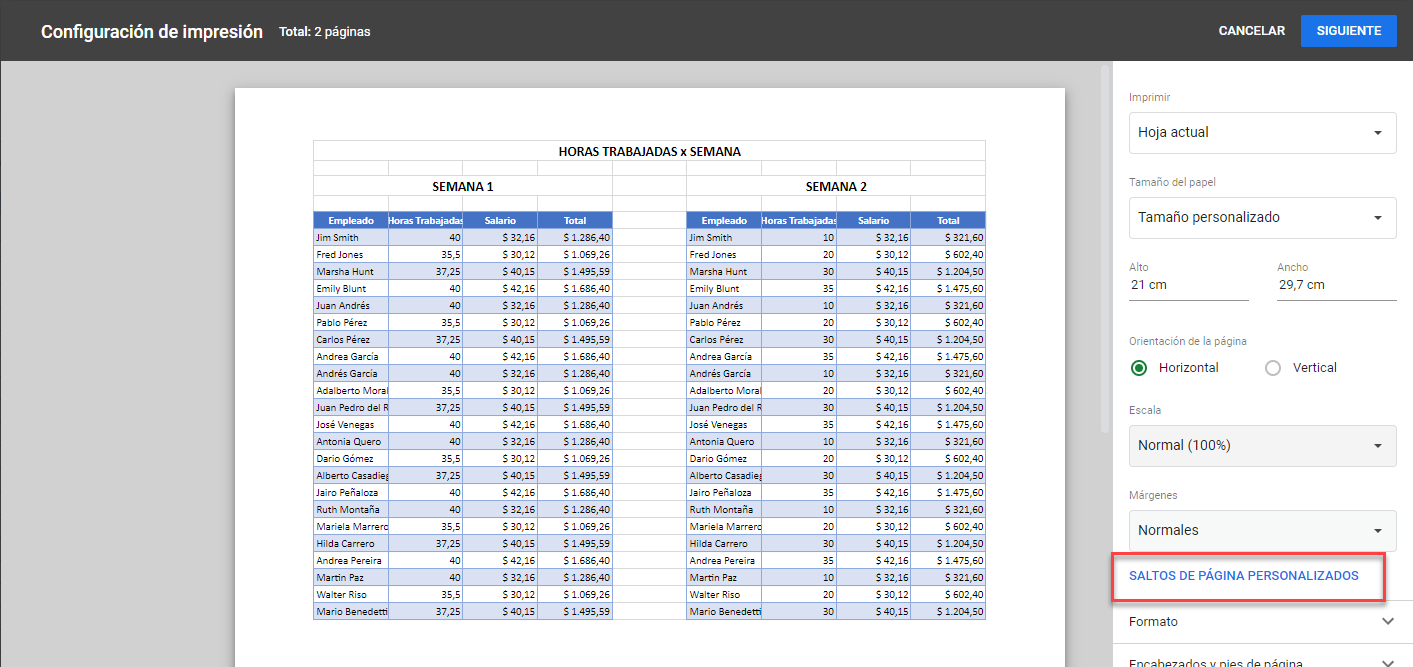The image size is (1413, 667).
Task: Click Martin Paz cell in SEMANA 2 table
Action: 724,577
